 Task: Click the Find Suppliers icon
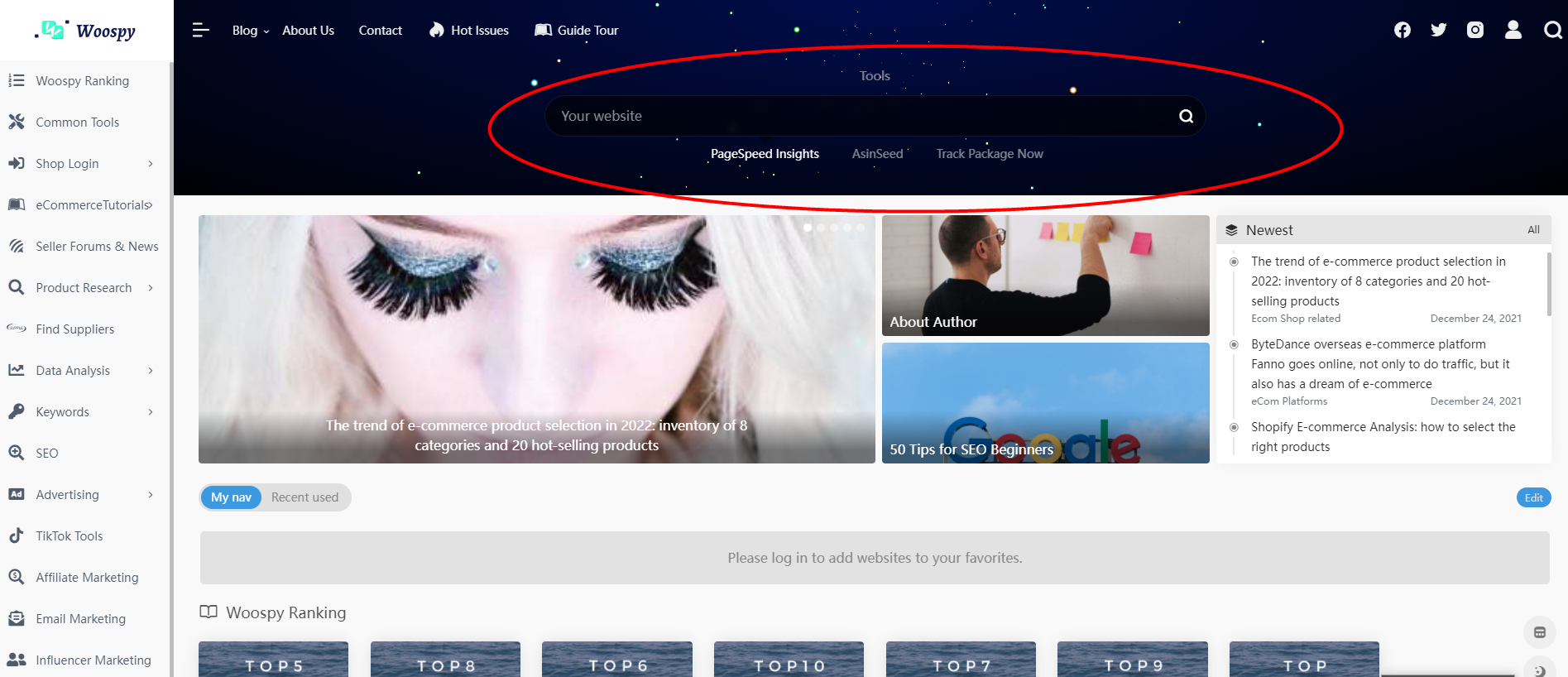(16, 329)
